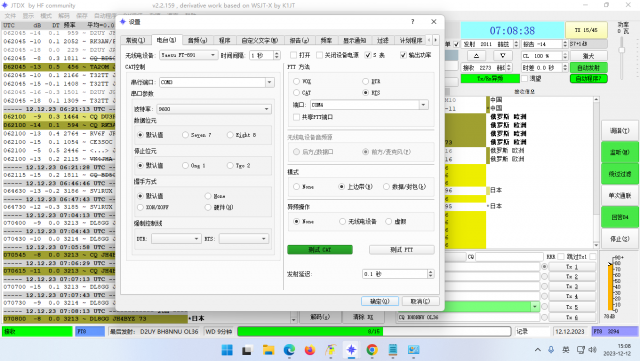Open the baud rate dropdown

214,109
